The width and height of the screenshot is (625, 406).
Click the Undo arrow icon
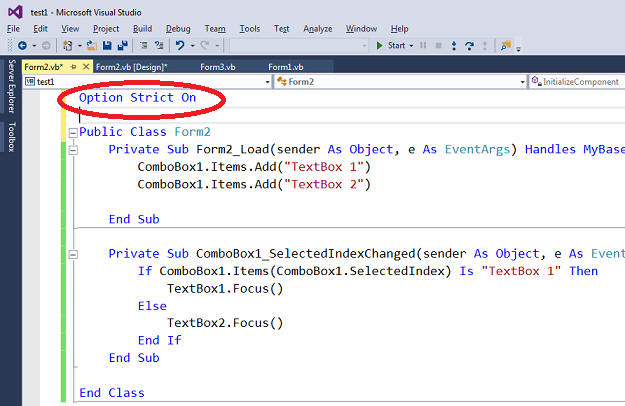[x=179, y=45]
